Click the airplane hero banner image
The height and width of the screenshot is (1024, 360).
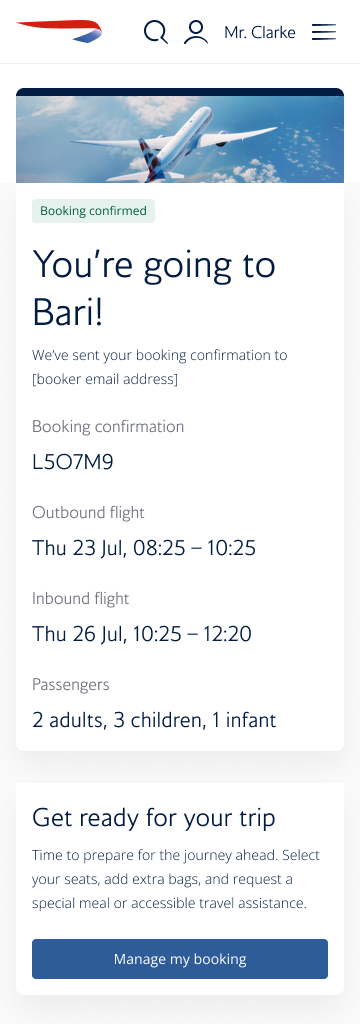pos(180,138)
